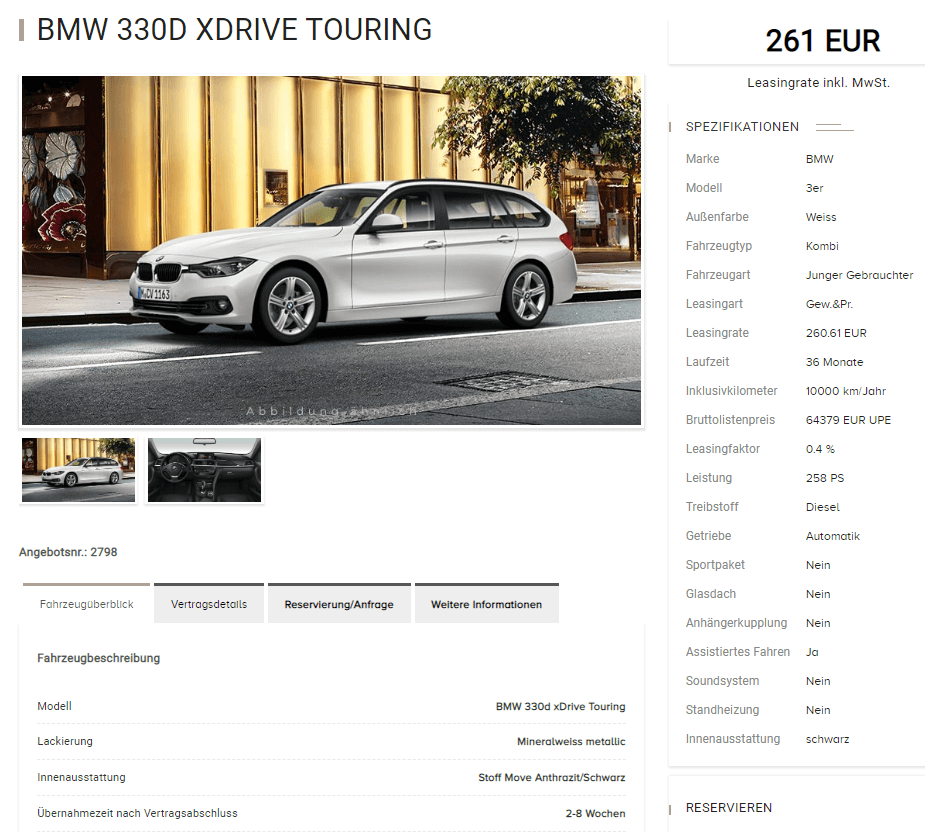925x832 pixels.
Task: Click the Assistiertes Fahren value 'Ja'
Action: click(x=812, y=652)
